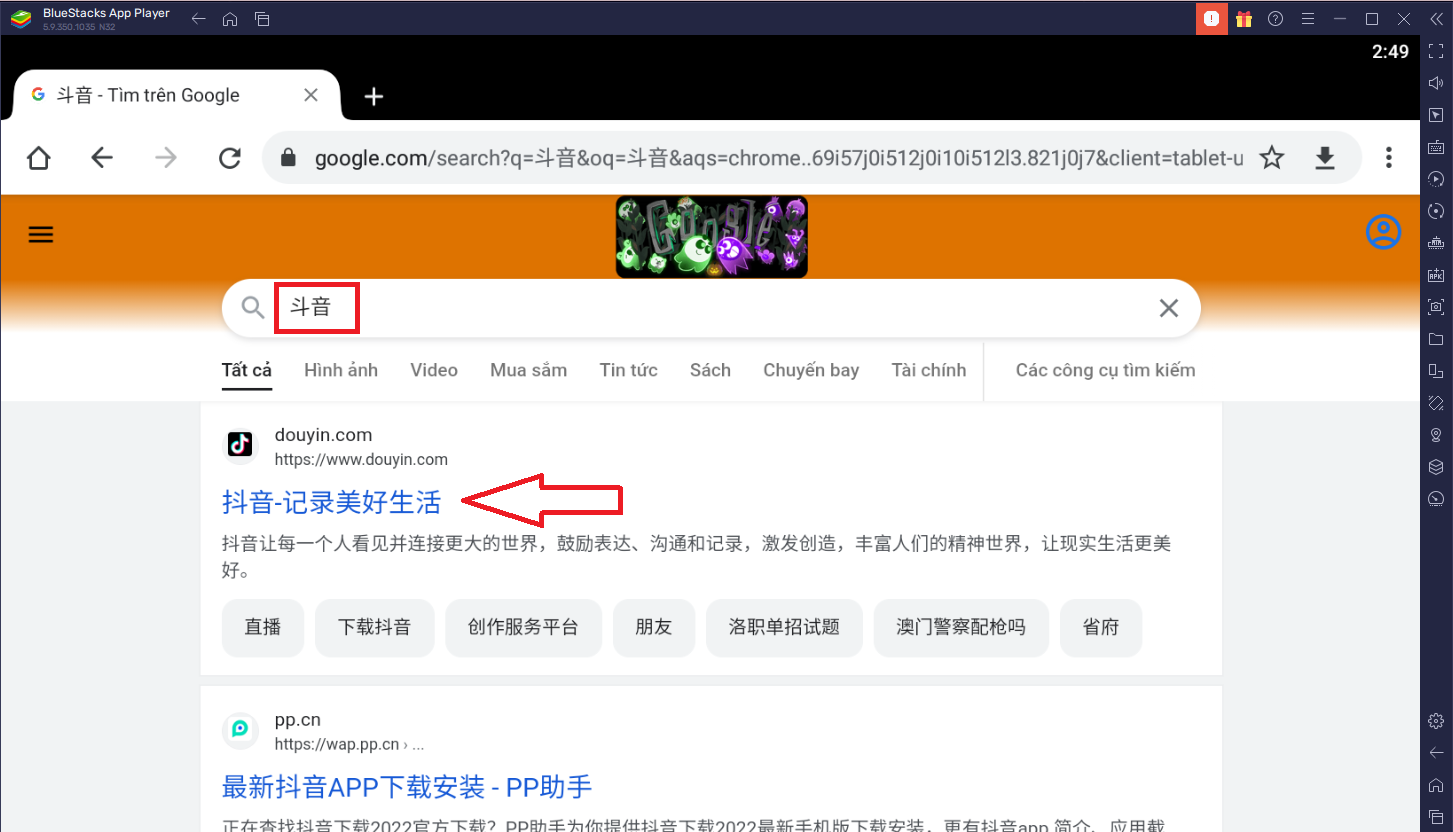Open BlueStacks home from title bar
1453x832 pixels.
[230, 19]
